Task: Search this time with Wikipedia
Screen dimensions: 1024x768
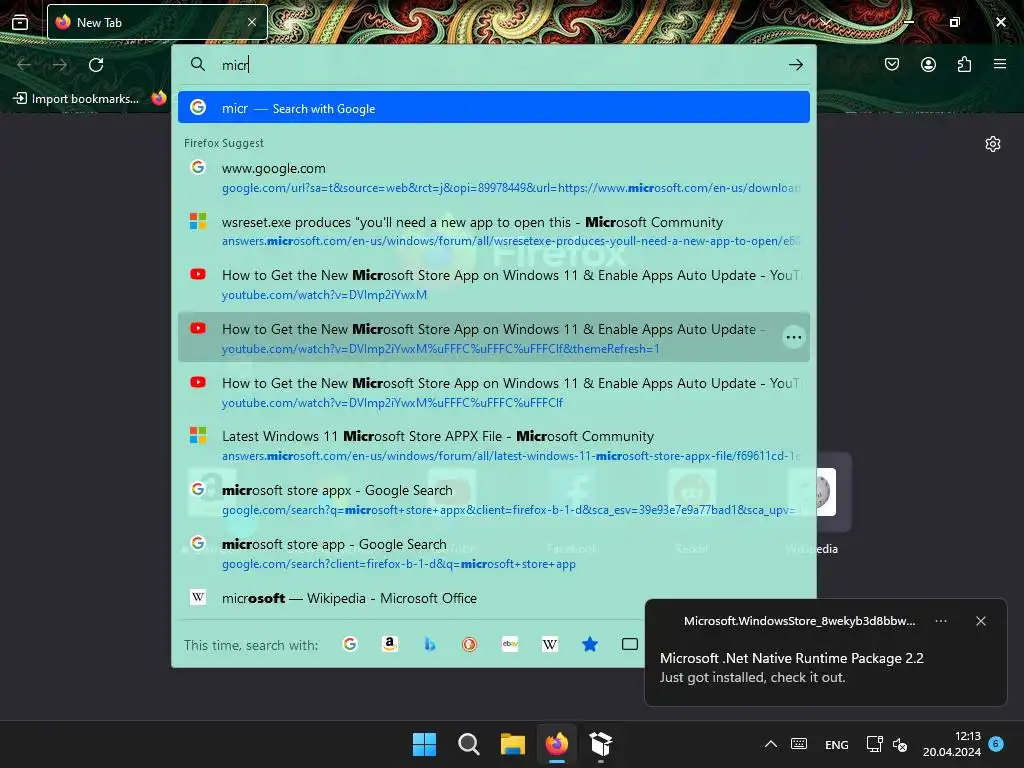Action: (x=550, y=645)
